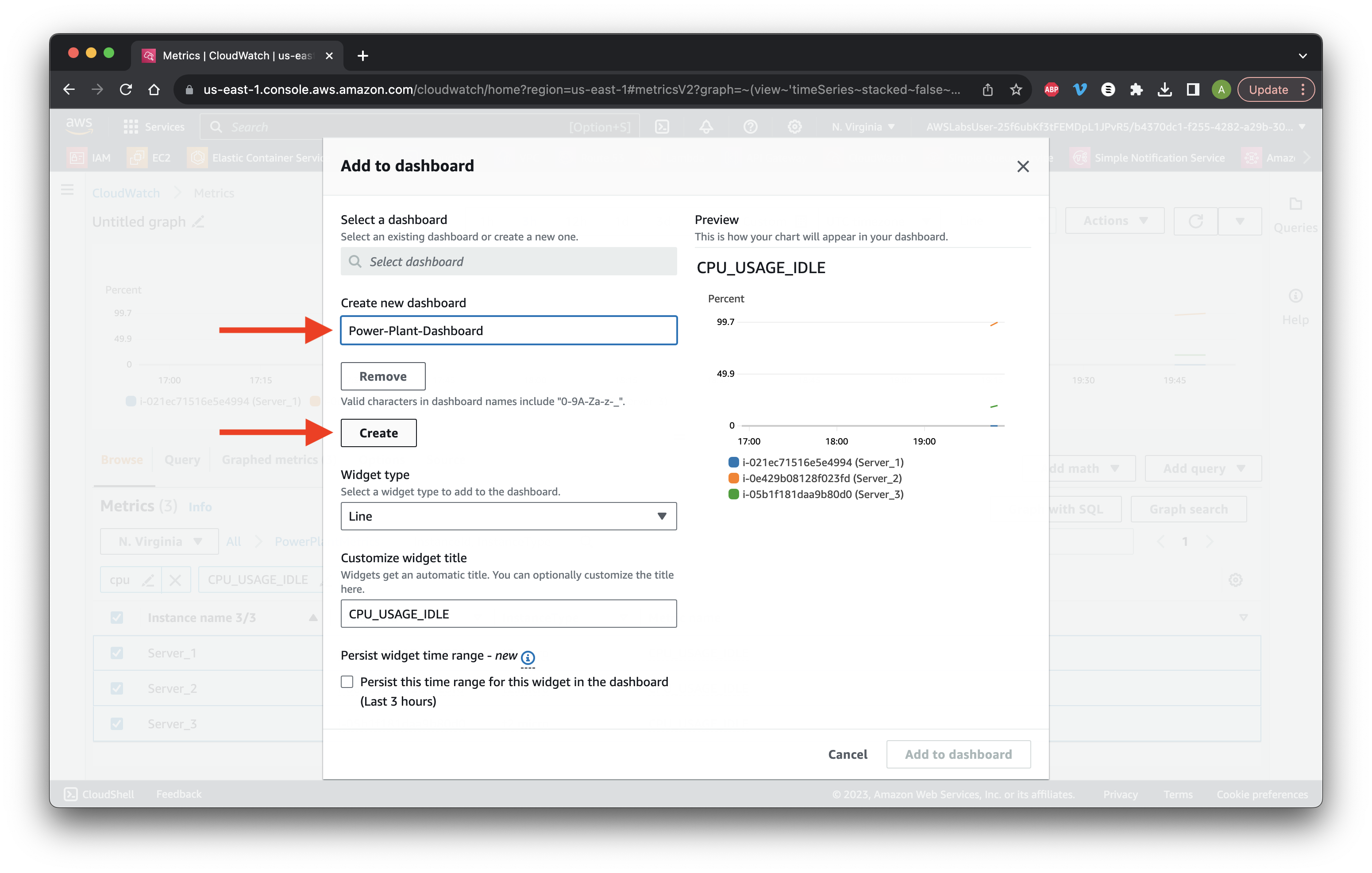This screenshot has width=1372, height=873.
Task: Toggle the browser side panel icon
Action: (1193, 89)
